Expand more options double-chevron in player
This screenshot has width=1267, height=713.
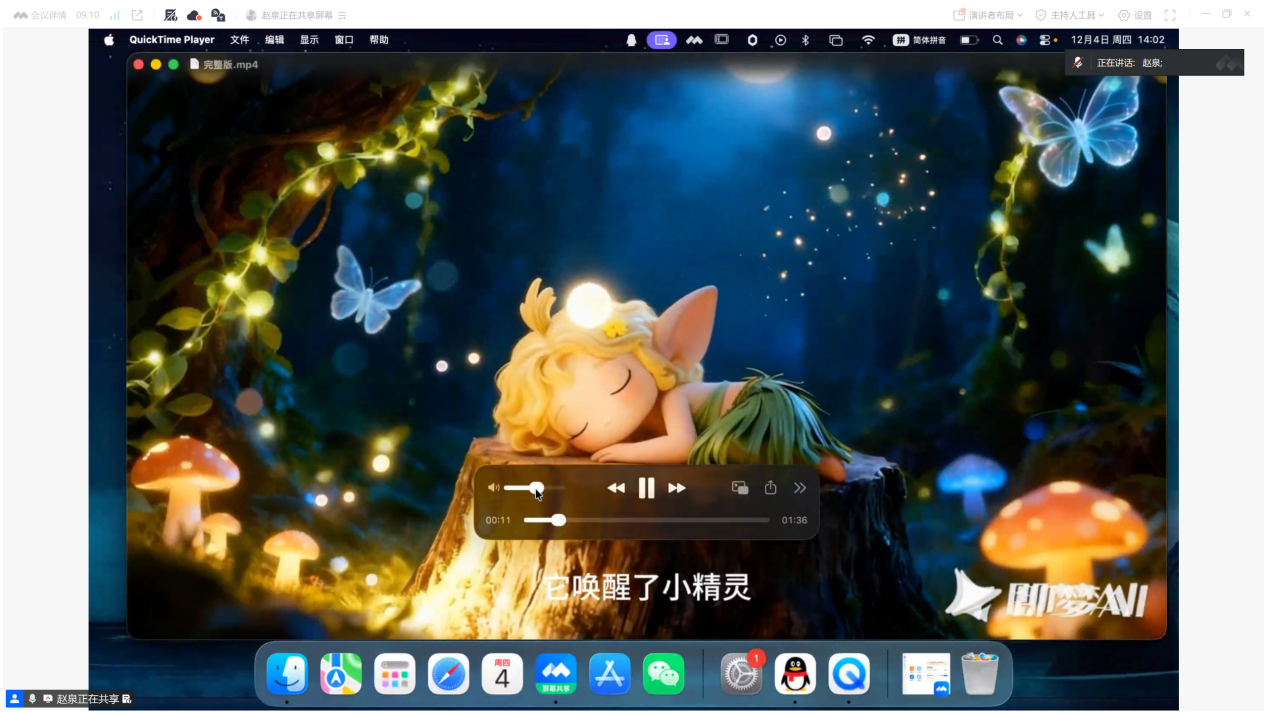coord(800,488)
